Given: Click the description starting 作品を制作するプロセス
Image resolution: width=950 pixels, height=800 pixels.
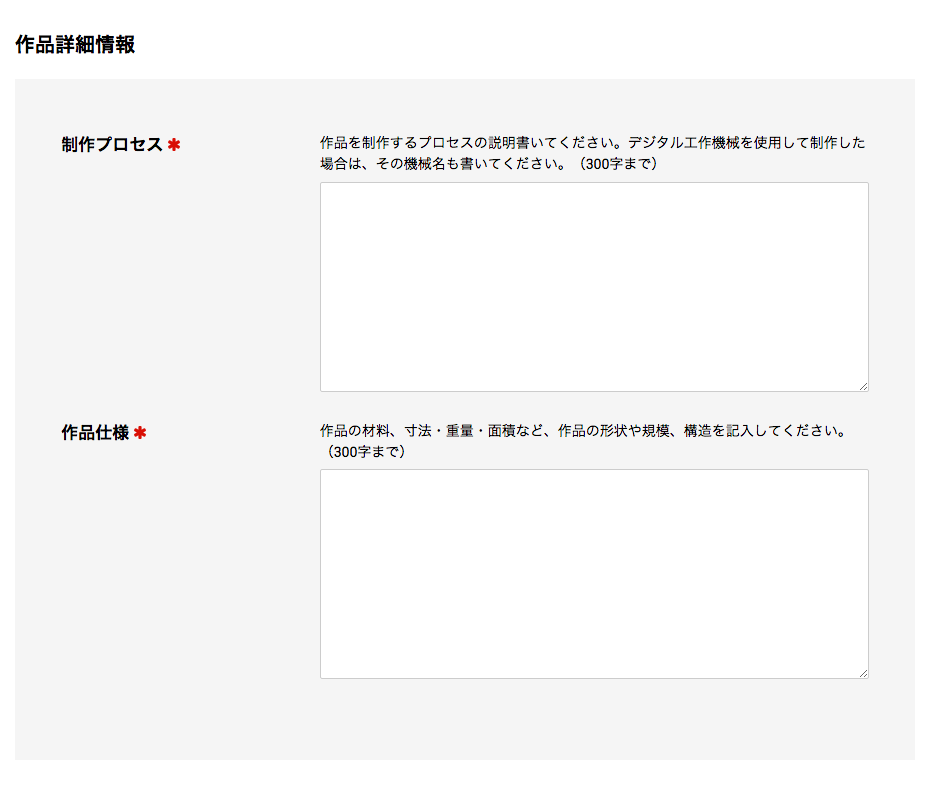Looking at the screenshot, I should [x=593, y=153].
